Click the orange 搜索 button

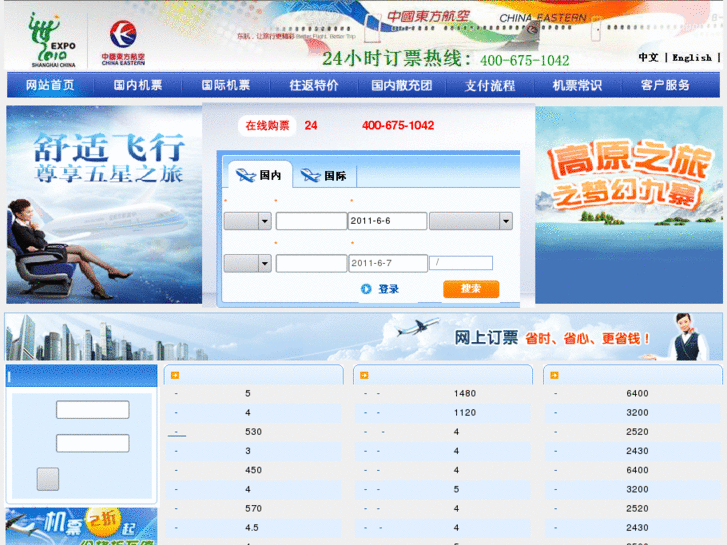471,289
